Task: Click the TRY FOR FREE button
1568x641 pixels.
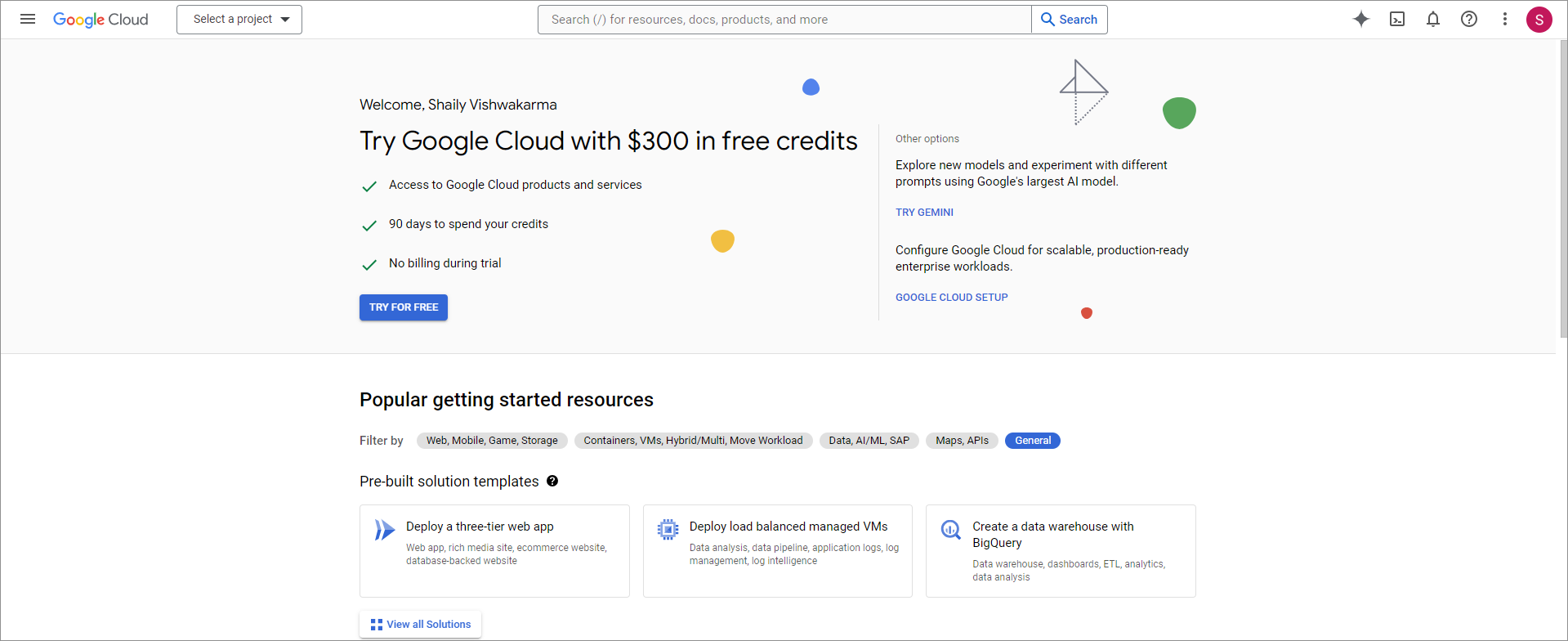Action: pos(404,307)
